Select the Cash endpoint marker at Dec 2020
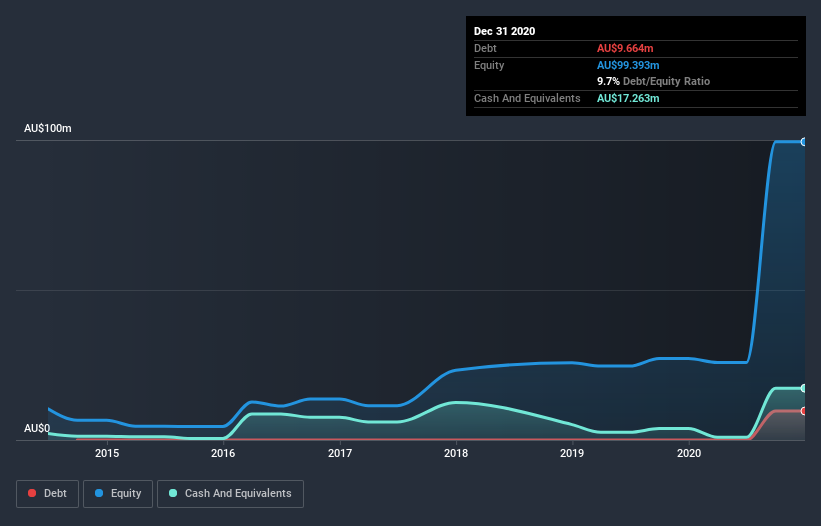This screenshot has height=526, width=821. click(x=803, y=388)
